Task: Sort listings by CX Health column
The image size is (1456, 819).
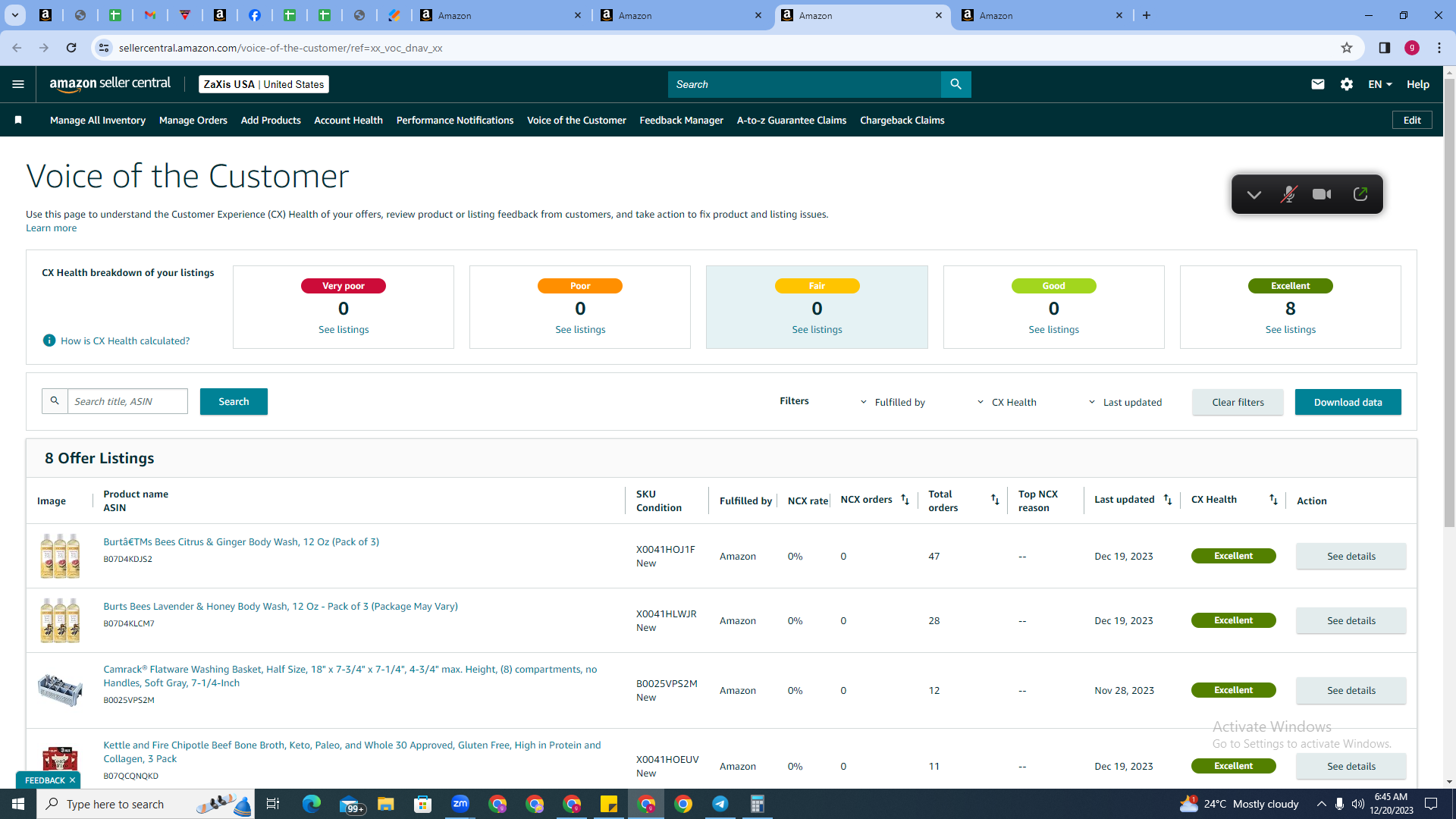Action: 1273,500
